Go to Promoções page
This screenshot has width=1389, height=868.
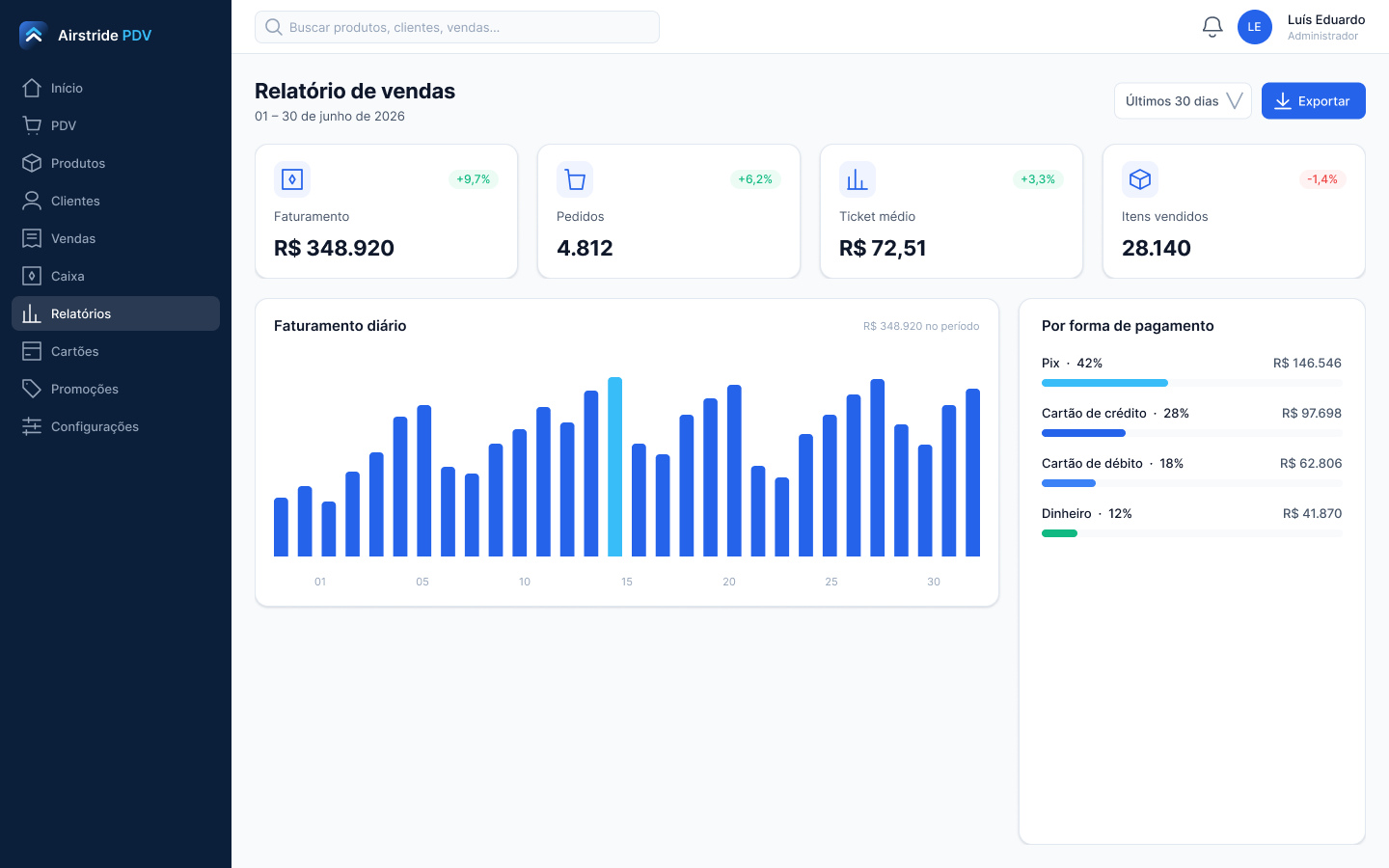[116, 389]
